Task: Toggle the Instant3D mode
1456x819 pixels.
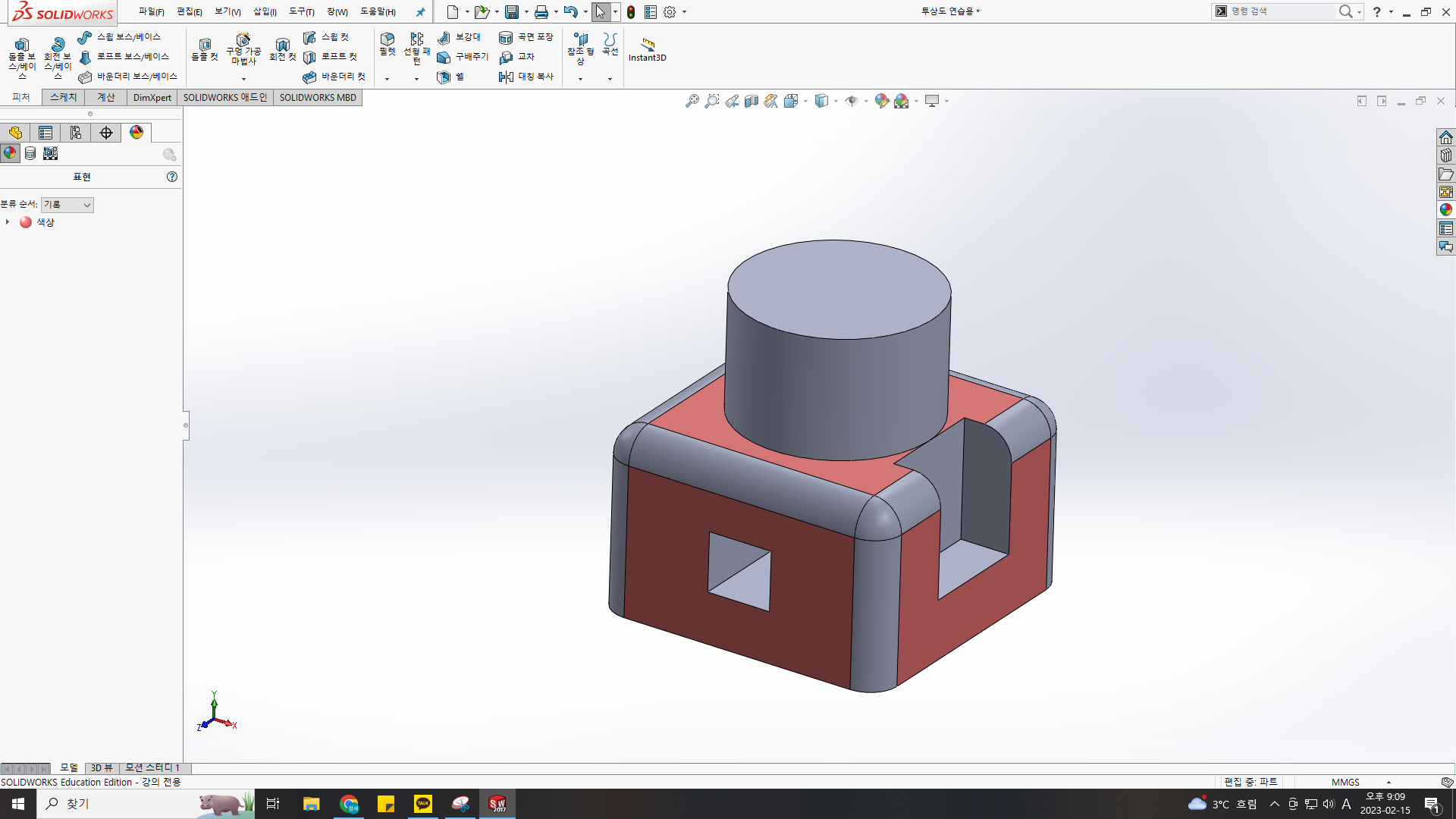Action: (647, 47)
